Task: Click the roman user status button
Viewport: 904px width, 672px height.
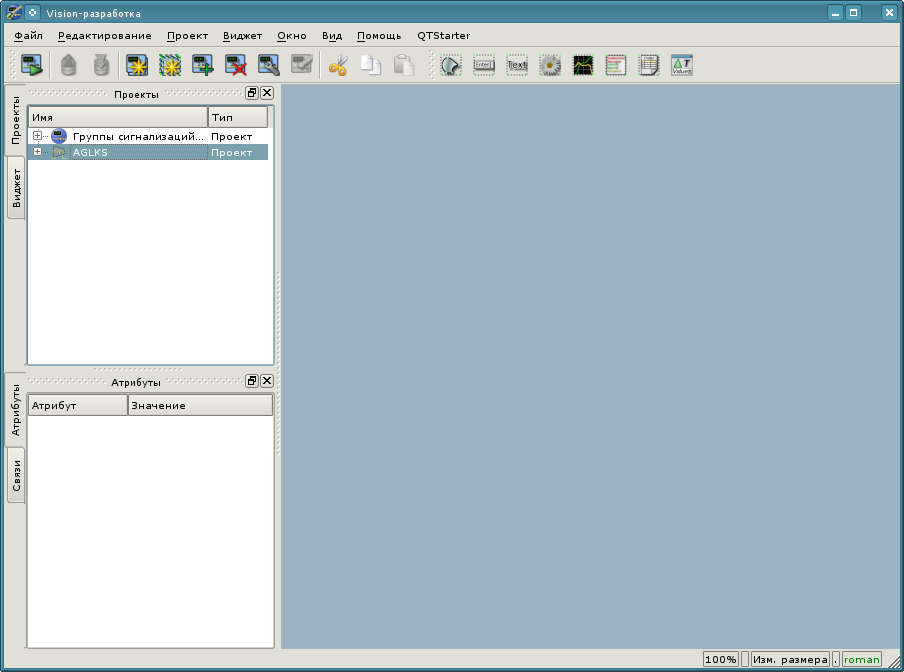Action: pyautogui.click(x=861, y=660)
